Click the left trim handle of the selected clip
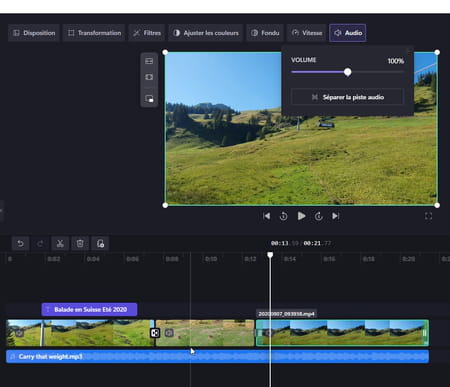Screen dimensions: 450x387 [260, 333]
